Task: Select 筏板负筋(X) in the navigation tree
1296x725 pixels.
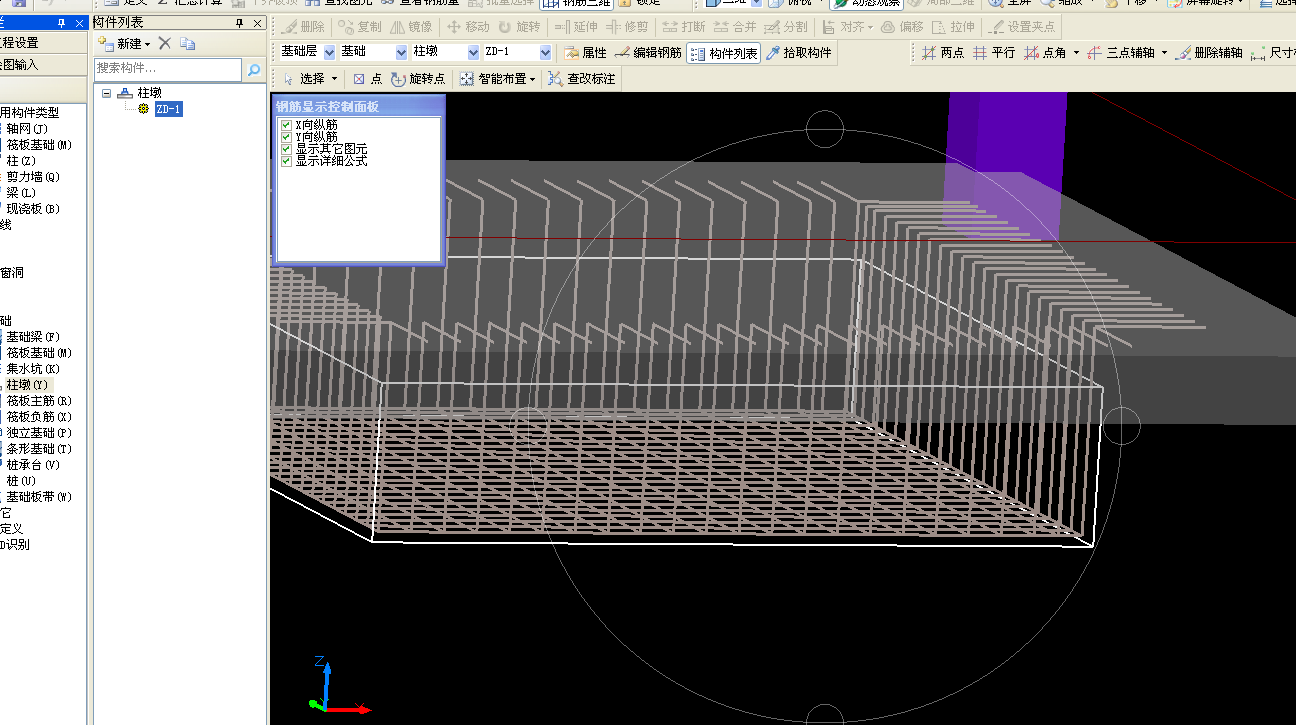Action: [39, 417]
